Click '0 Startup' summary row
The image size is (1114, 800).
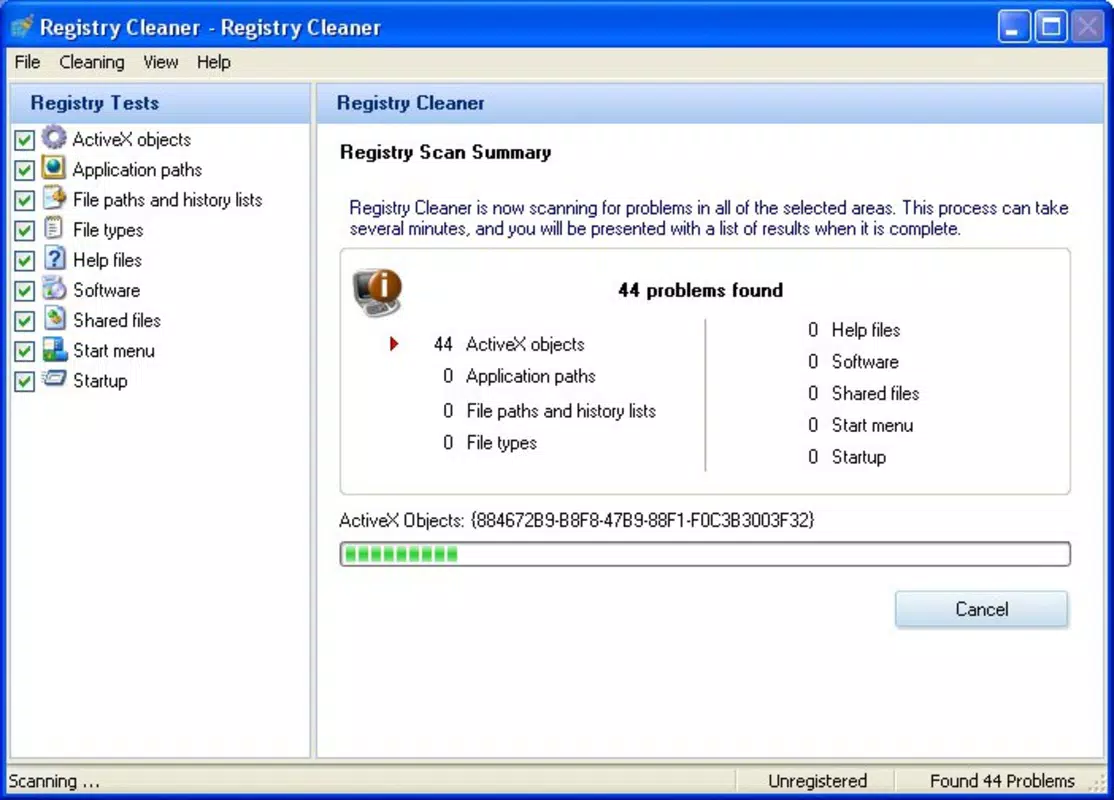click(847, 457)
